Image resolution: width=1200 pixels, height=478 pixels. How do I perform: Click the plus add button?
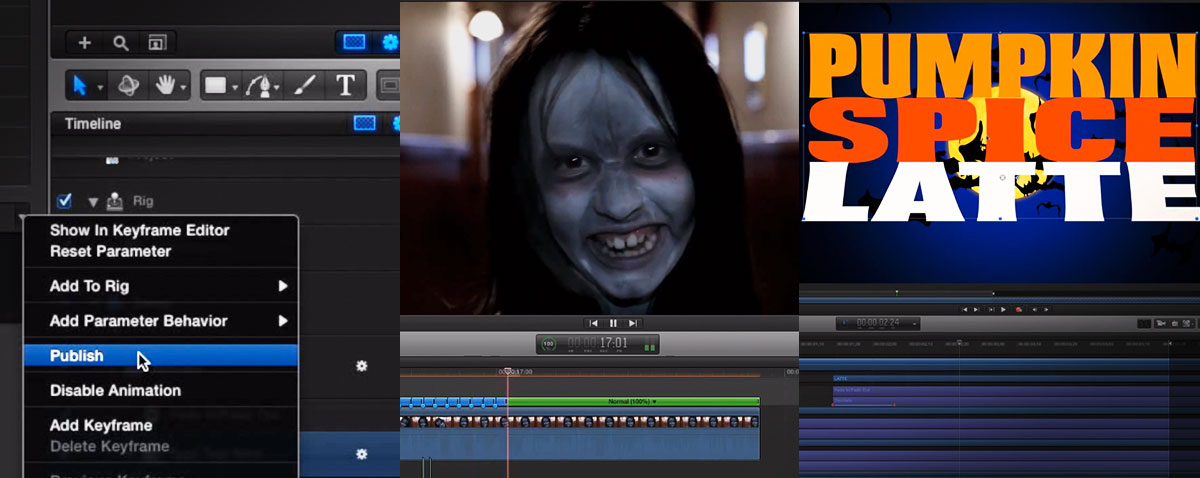(84, 43)
